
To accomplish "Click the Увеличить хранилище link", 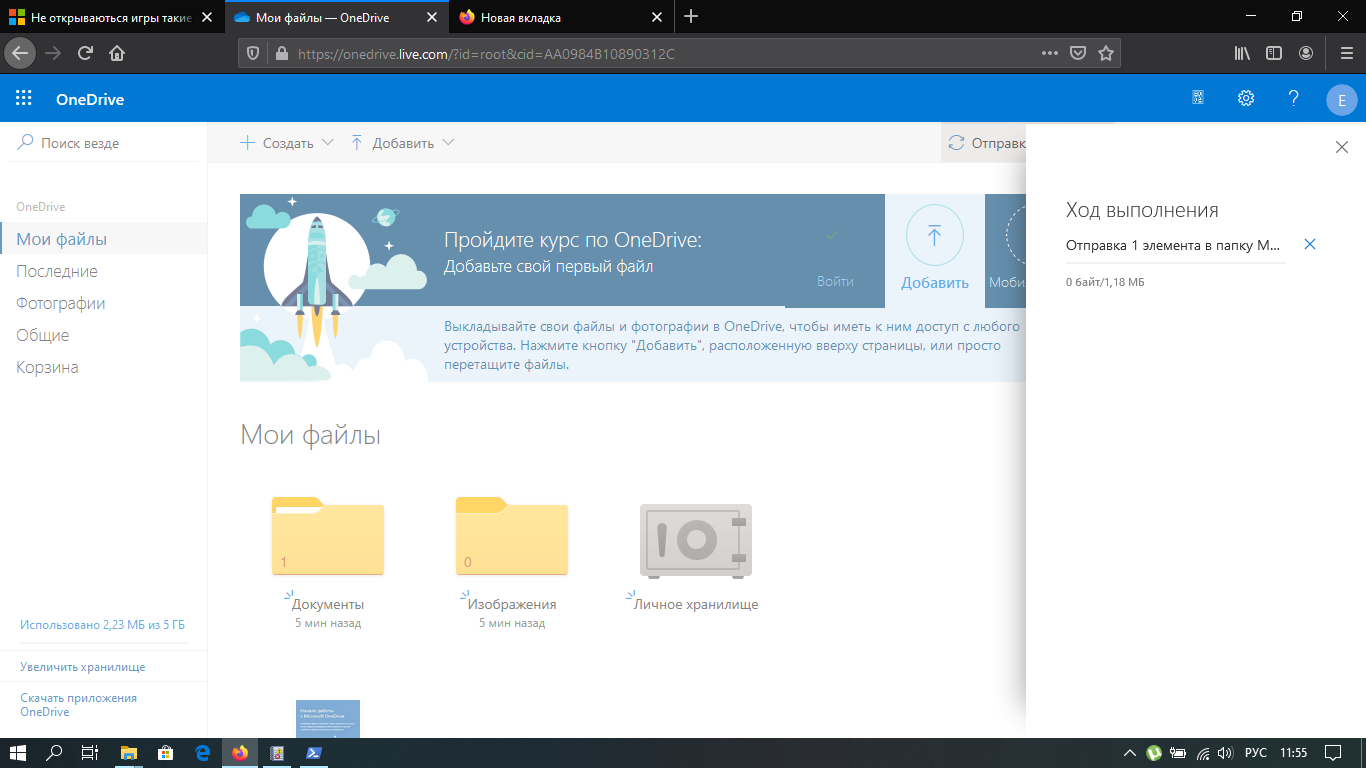I will [83, 667].
